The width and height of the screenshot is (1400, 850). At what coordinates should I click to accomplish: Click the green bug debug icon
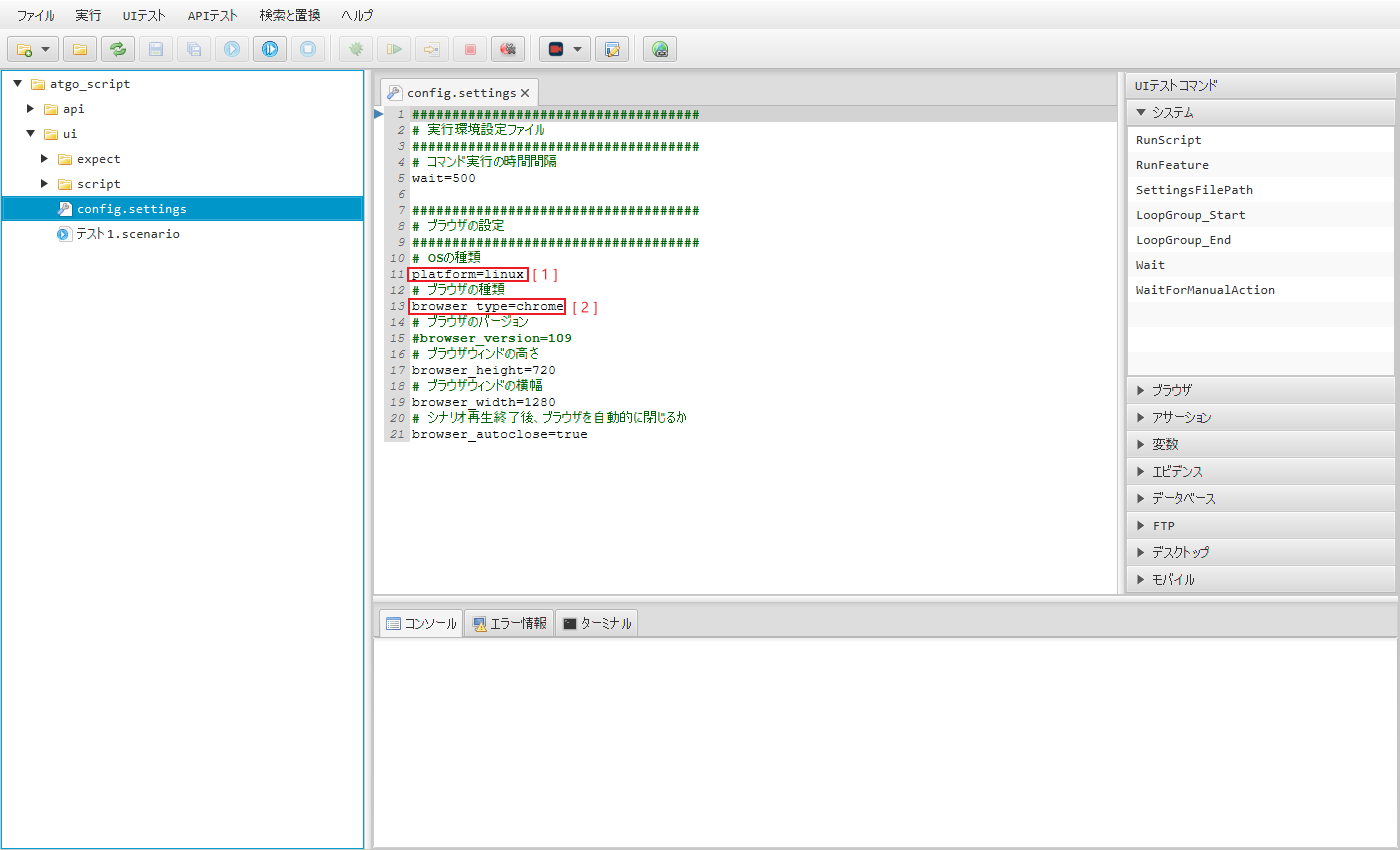356,49
